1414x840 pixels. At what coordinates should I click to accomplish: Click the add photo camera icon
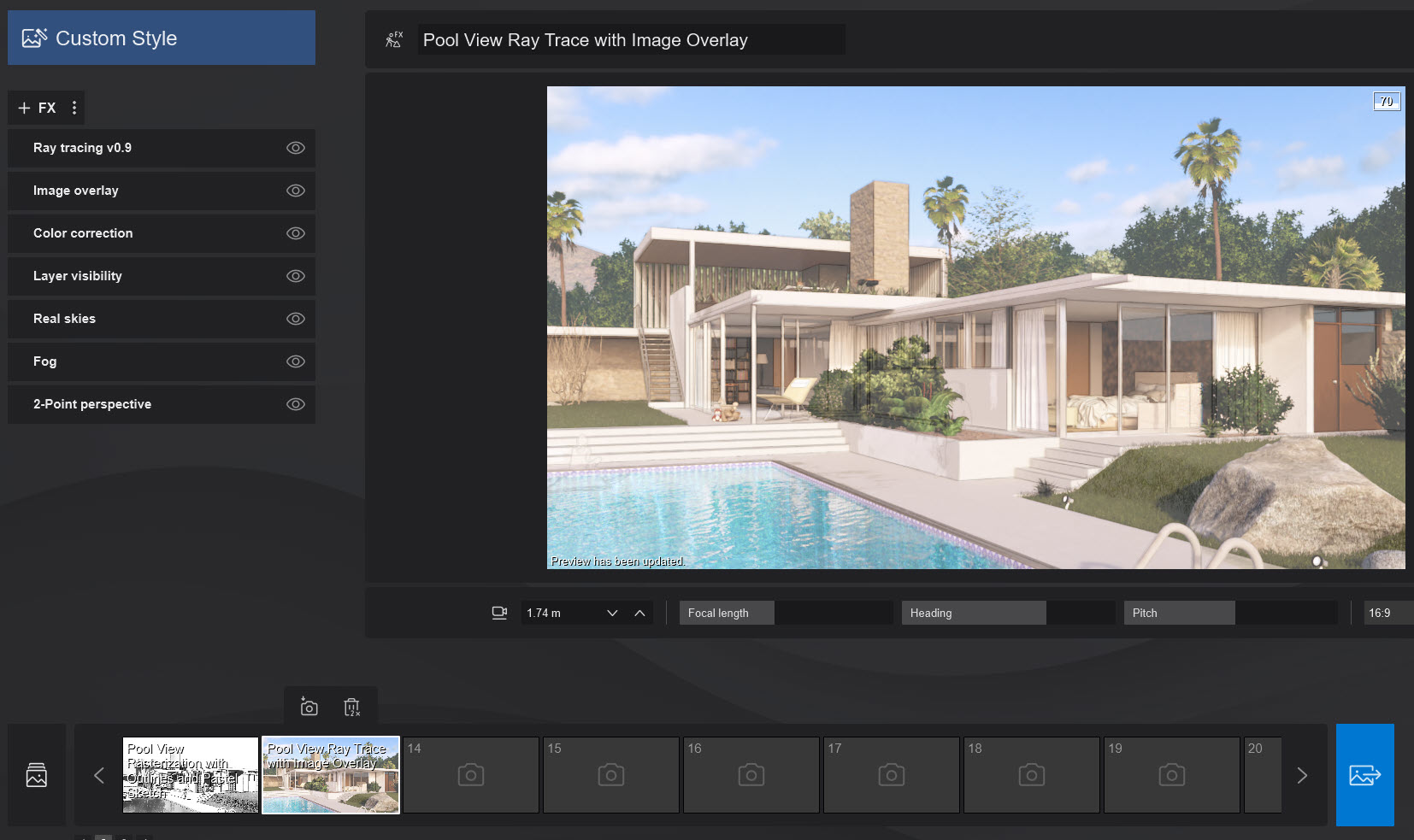[x=309, y=707]
